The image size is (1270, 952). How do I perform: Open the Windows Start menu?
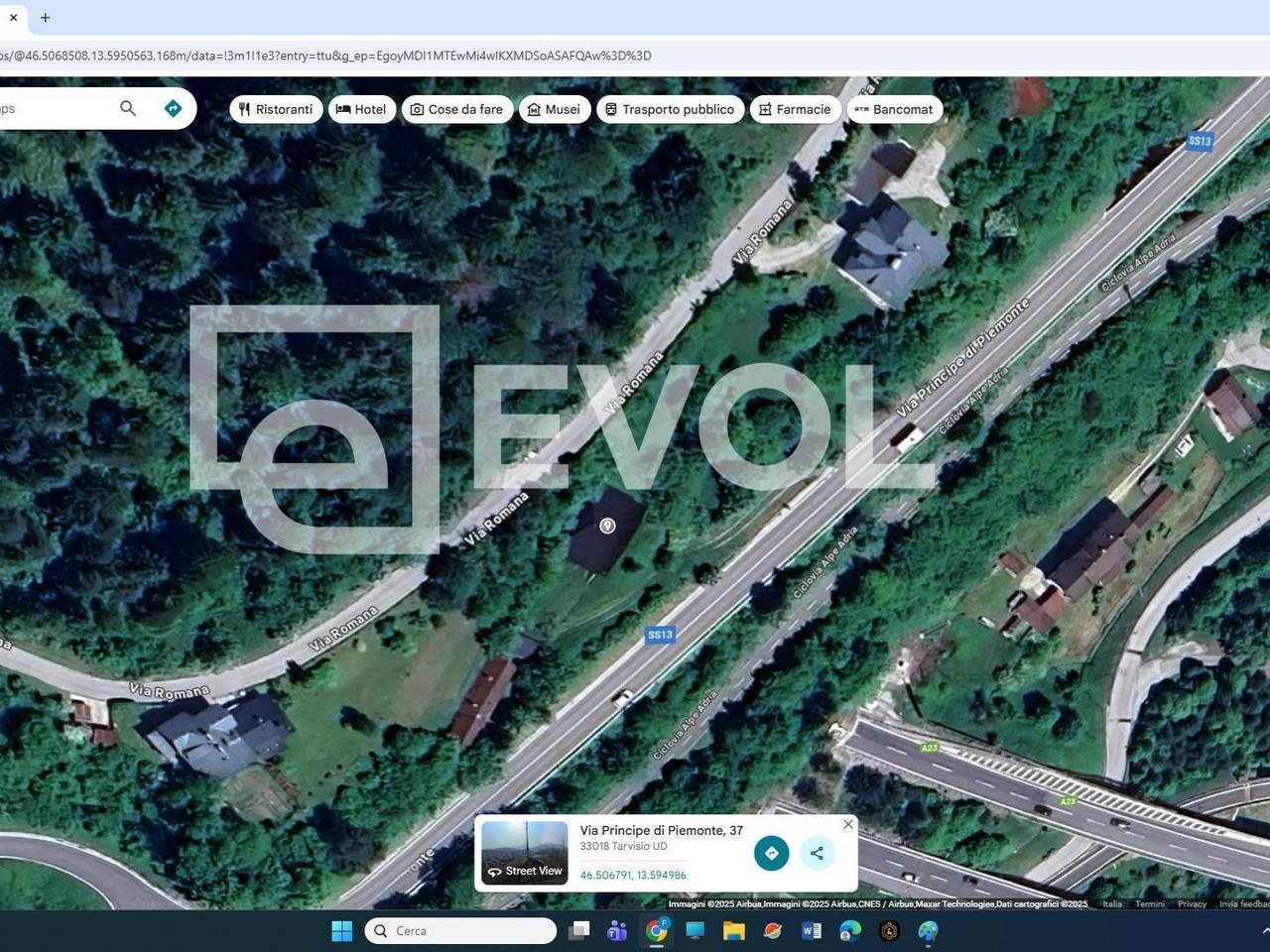pyautogui.click(x=341, y=930)
